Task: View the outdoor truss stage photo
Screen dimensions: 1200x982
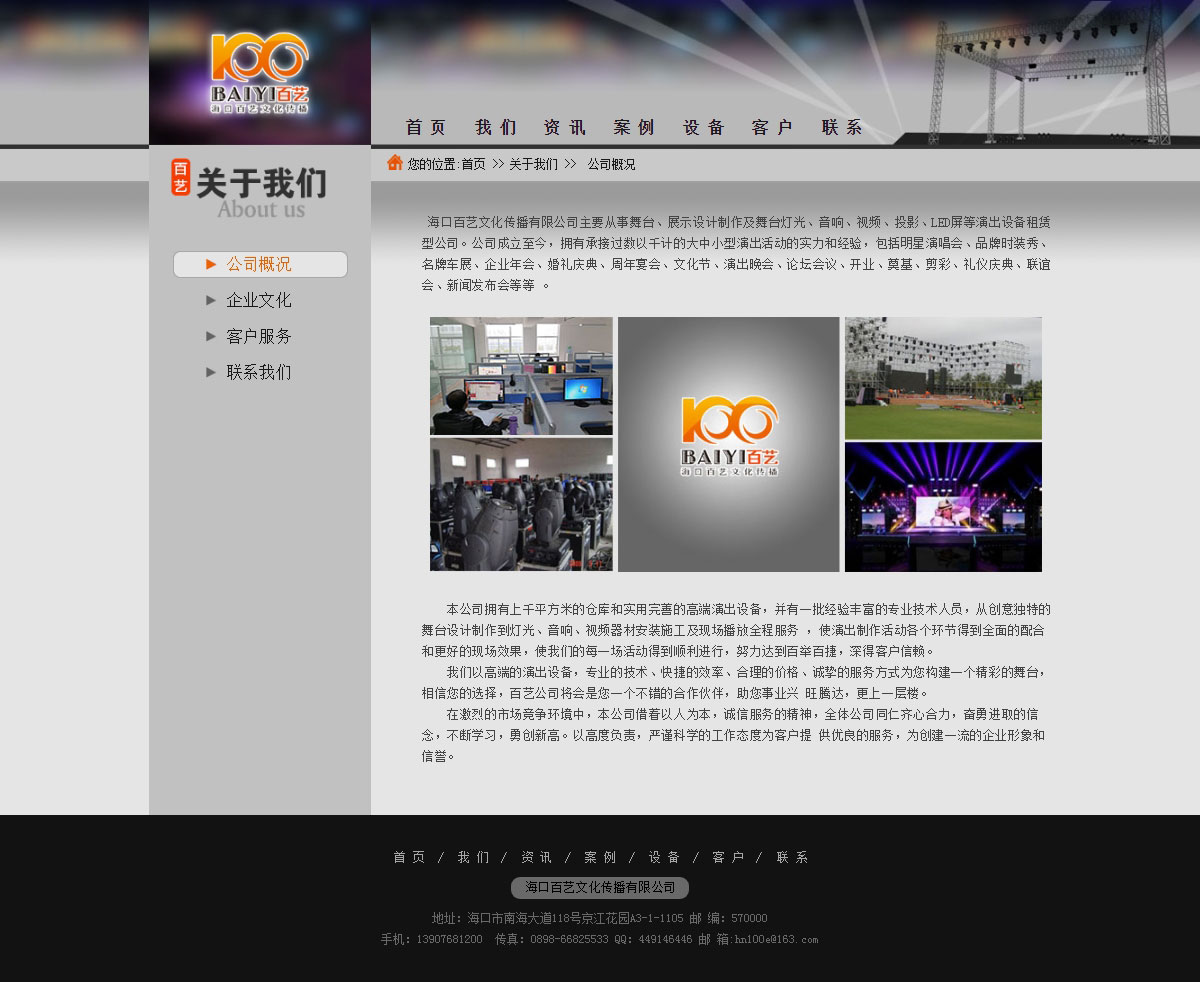Action: (943, 378)
